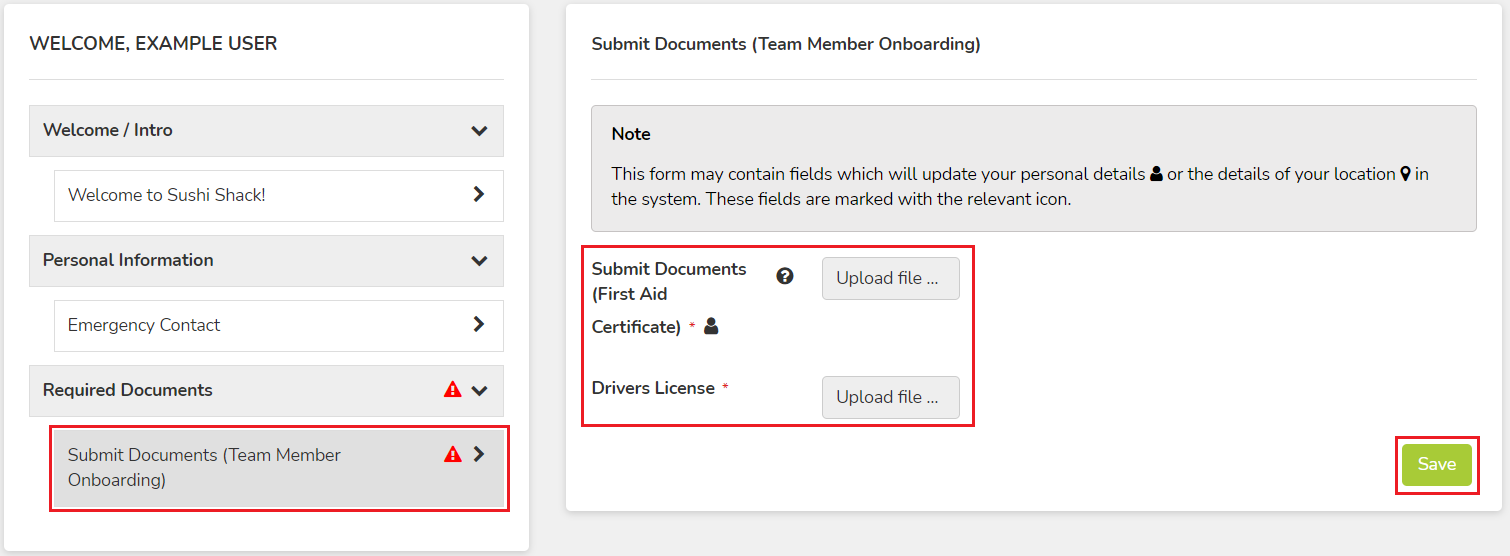Viewport: 1510px width, 556px height.
Task: Click the help question mark icon
Action: coord(785,276)
